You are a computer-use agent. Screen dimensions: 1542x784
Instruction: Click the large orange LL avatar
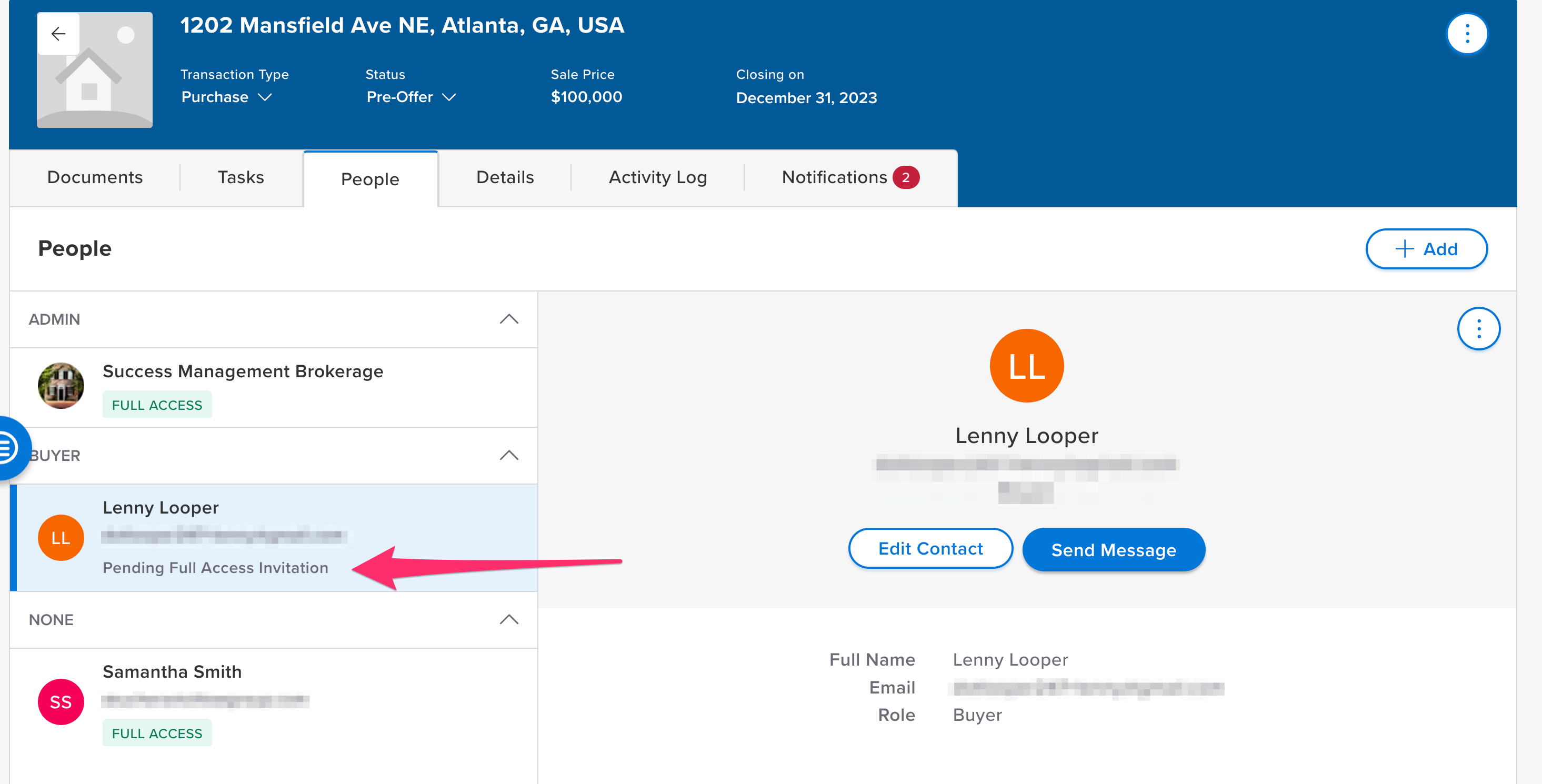coord(1026,366)
